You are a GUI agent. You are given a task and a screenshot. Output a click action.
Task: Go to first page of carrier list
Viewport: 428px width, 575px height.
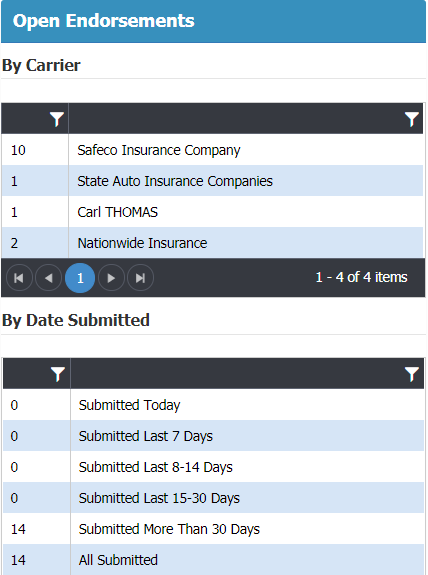coord(19,278)
